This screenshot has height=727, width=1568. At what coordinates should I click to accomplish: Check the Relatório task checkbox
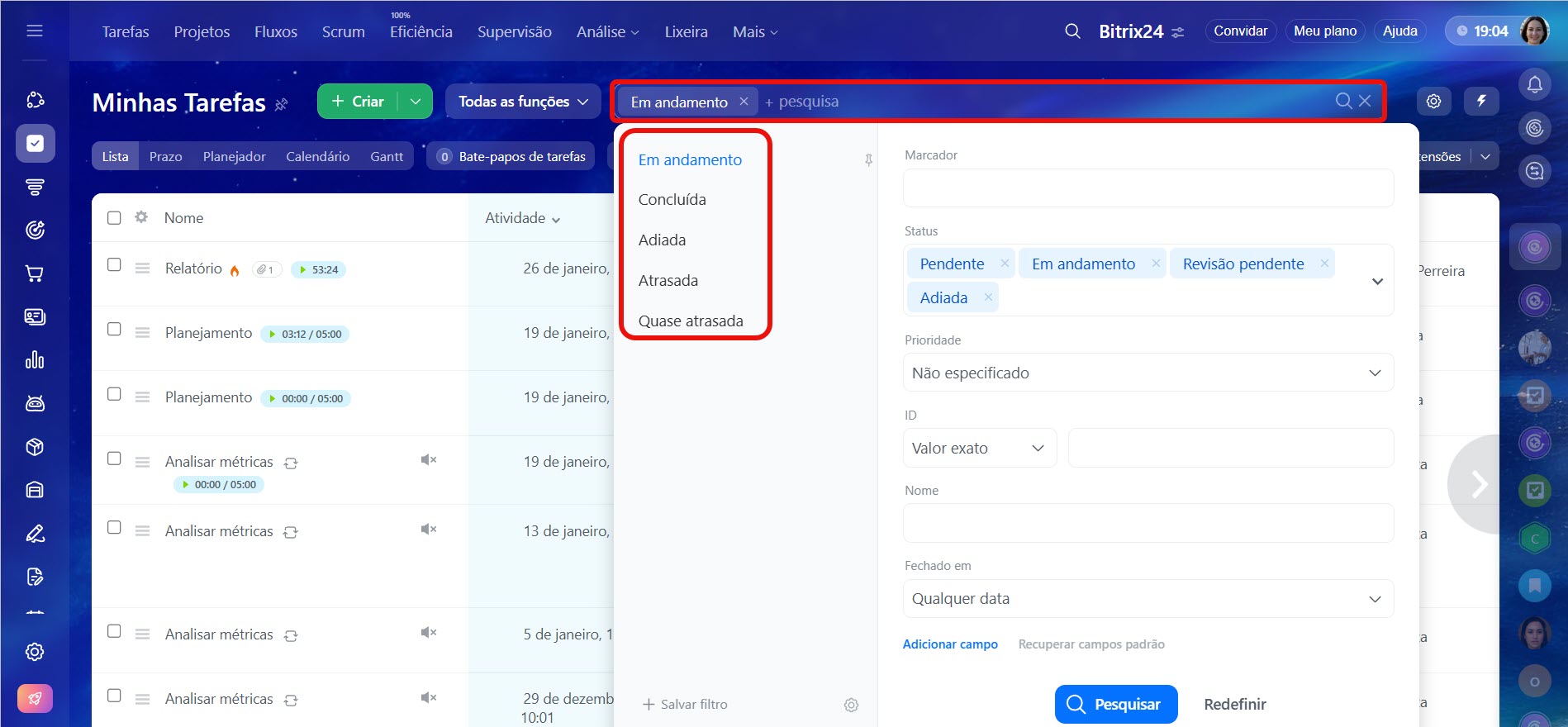pos(114,265)
